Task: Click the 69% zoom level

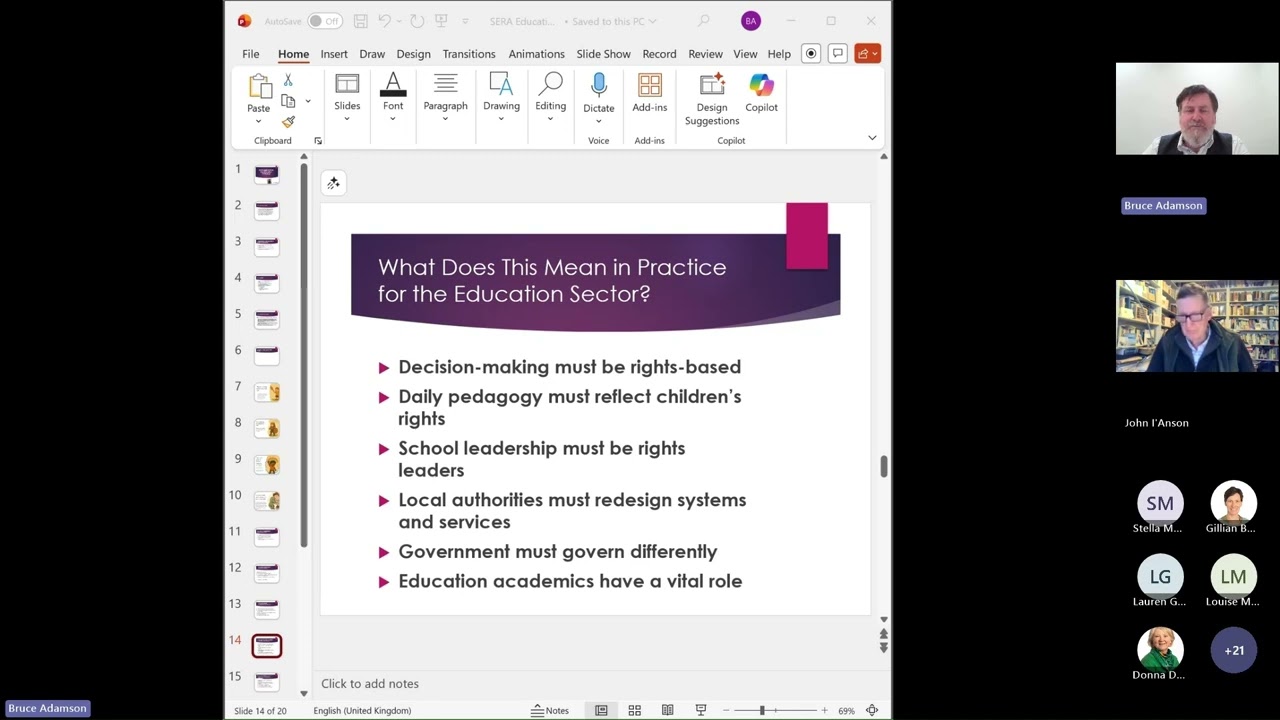Action: point(846,711)
